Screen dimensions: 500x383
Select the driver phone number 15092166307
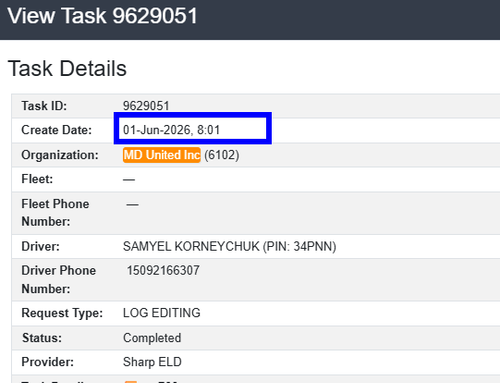click(163, 270)
